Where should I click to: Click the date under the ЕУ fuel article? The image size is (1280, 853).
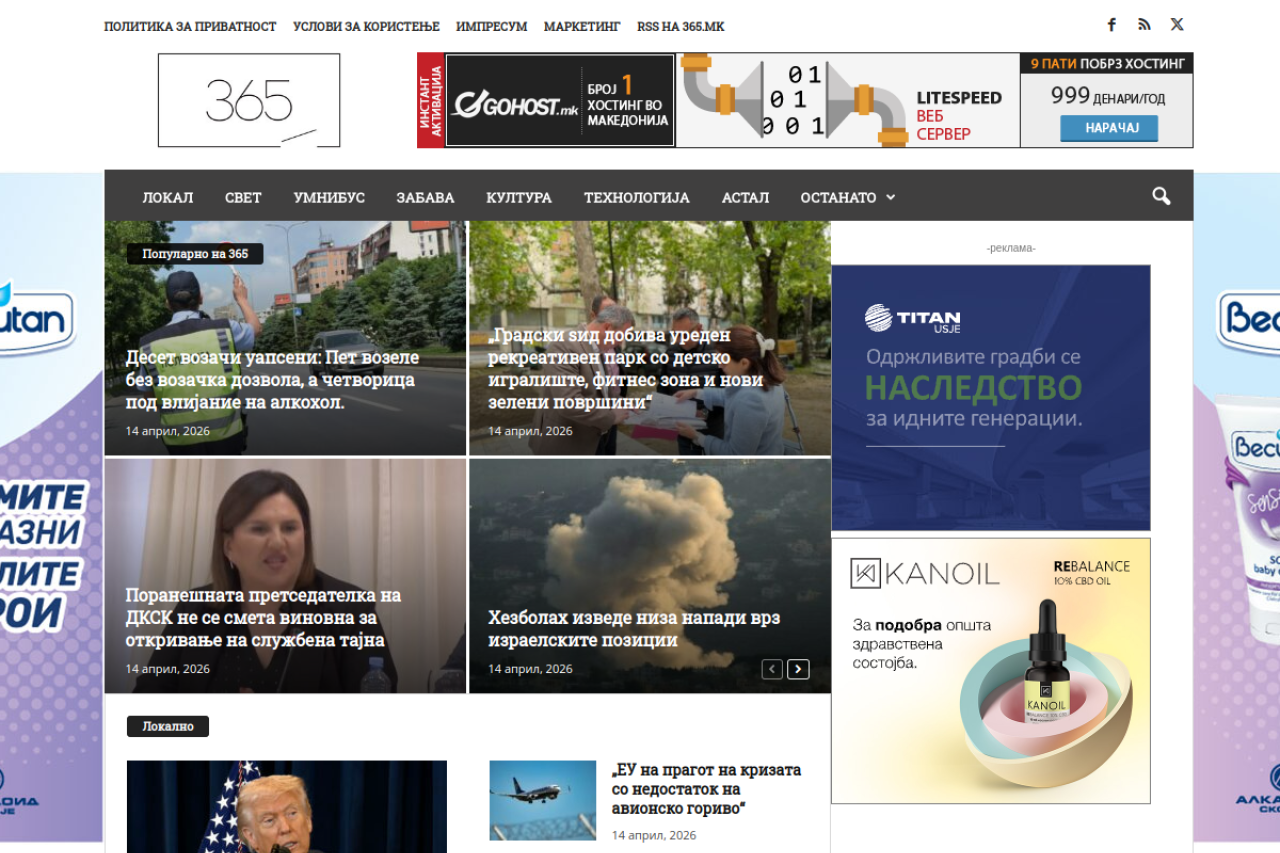[x=654, y=835]
